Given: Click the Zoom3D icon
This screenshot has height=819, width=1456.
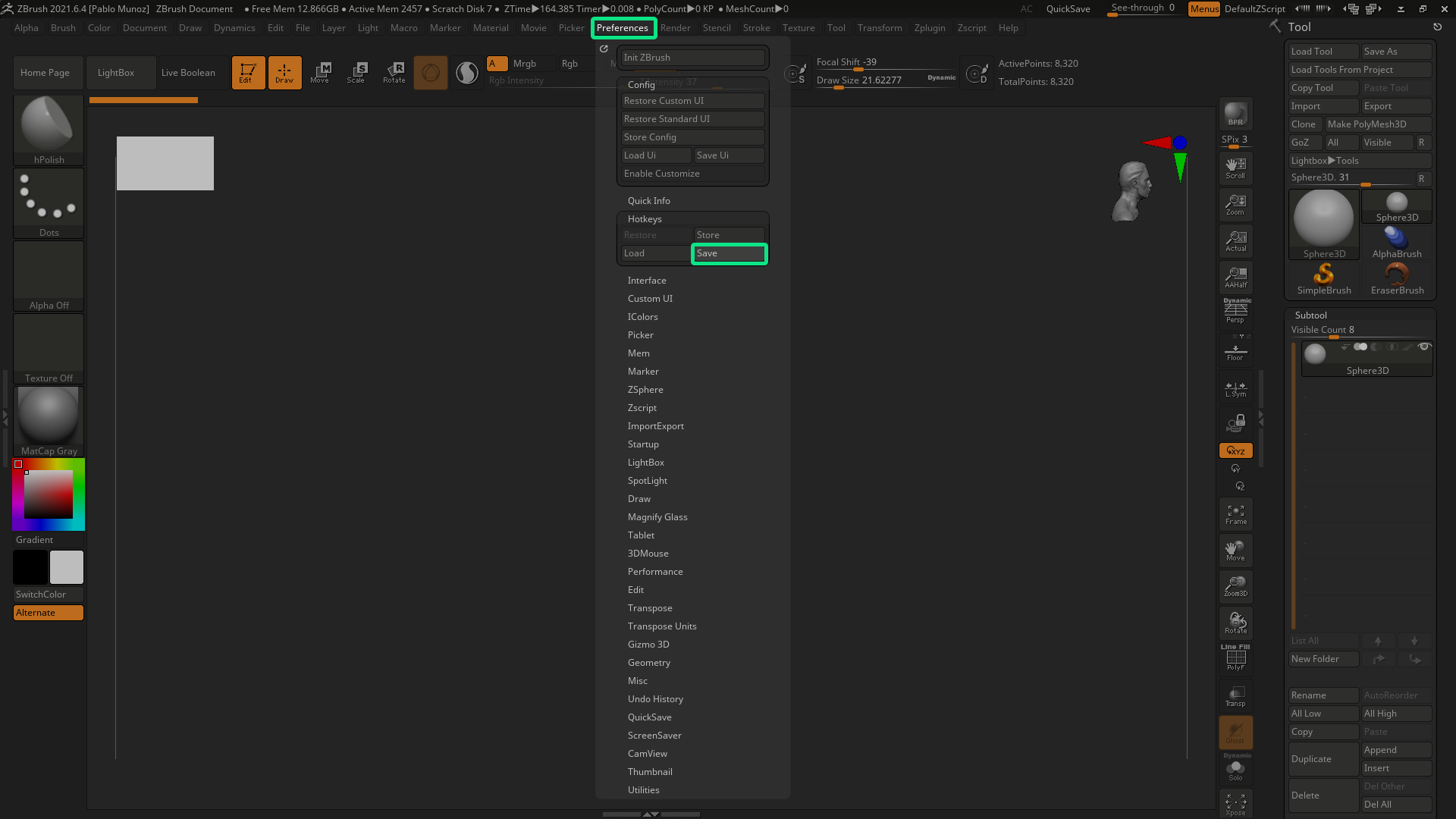Looking at the screenshot, I should [1235, 586].
